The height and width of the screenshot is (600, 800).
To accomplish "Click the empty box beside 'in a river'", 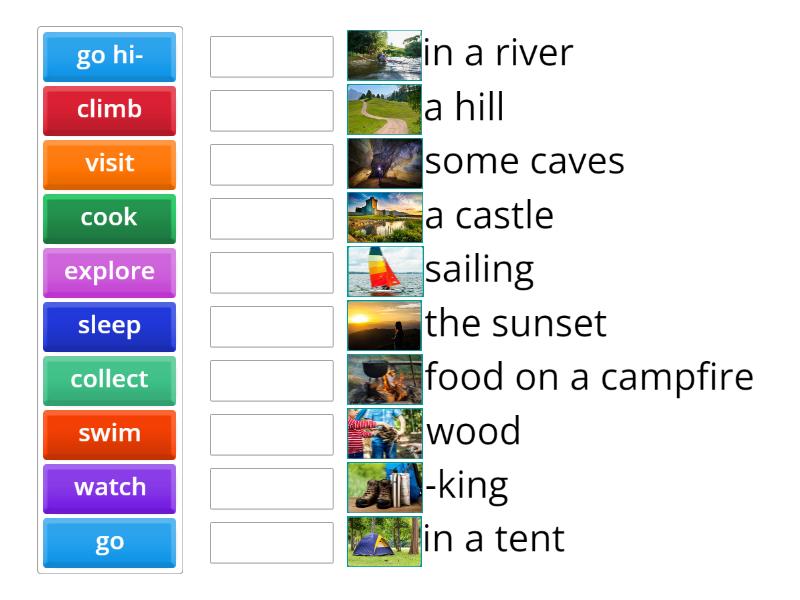I will pyautogui.click(x=272, y=57).
